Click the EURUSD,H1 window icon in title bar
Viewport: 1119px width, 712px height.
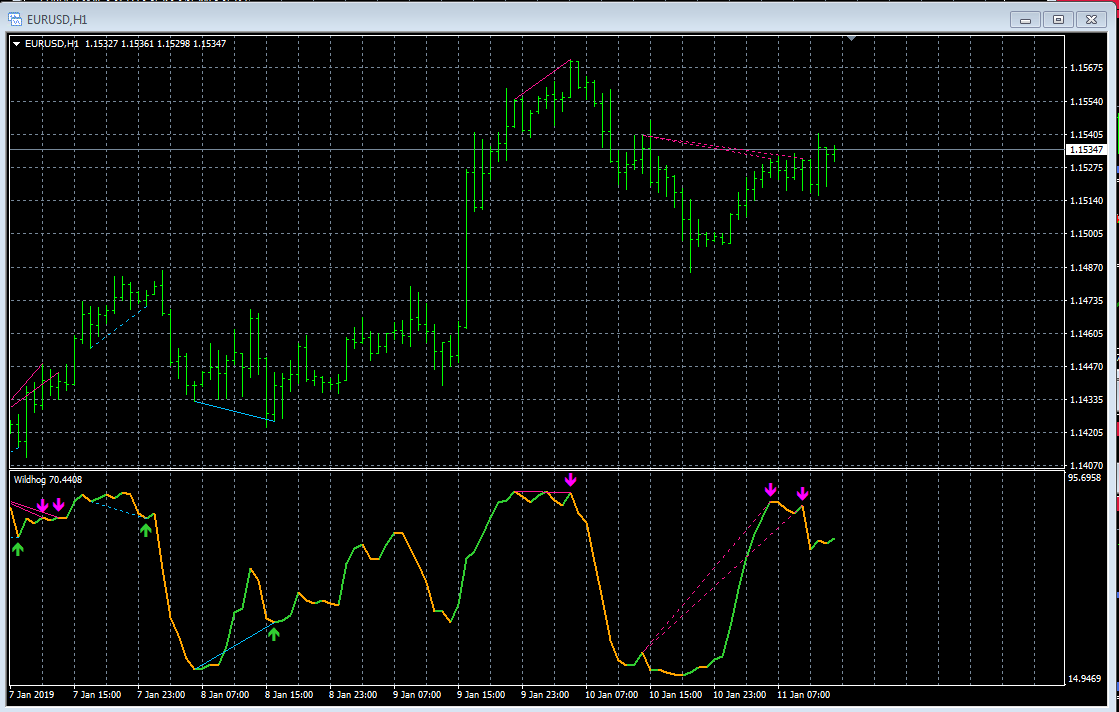14,19
